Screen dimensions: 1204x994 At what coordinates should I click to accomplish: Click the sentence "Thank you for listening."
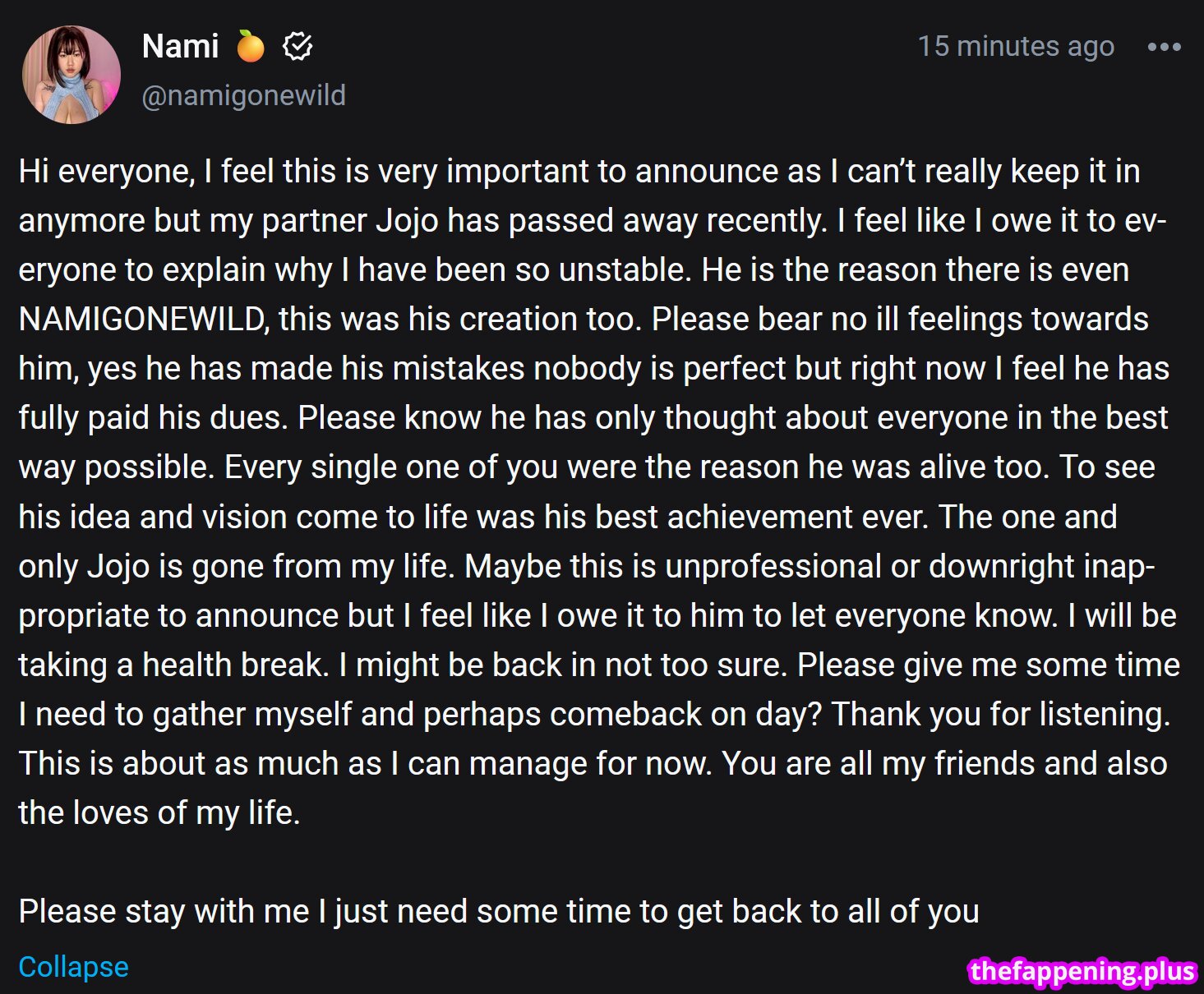(x=1001, y=715)
